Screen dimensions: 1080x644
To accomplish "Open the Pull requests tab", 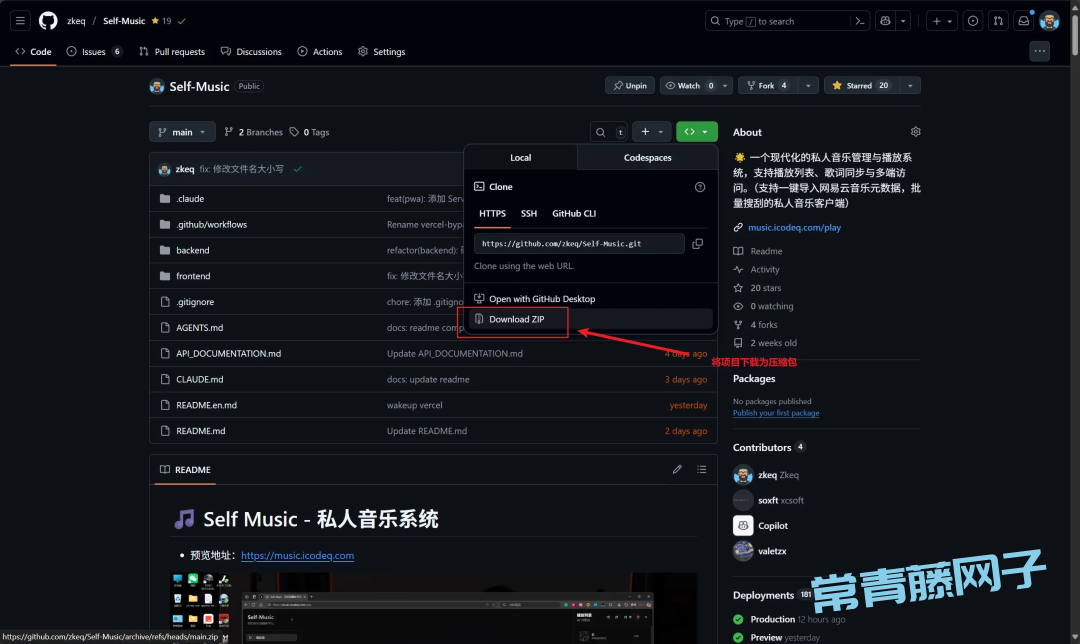I will pos(172,52).
